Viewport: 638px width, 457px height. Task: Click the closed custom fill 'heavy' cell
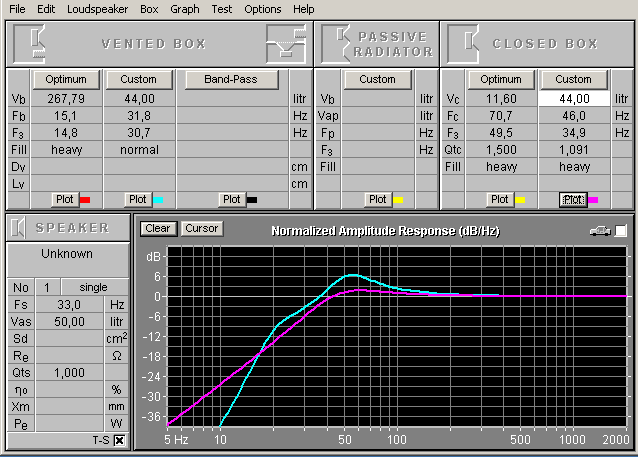(574, 167)
